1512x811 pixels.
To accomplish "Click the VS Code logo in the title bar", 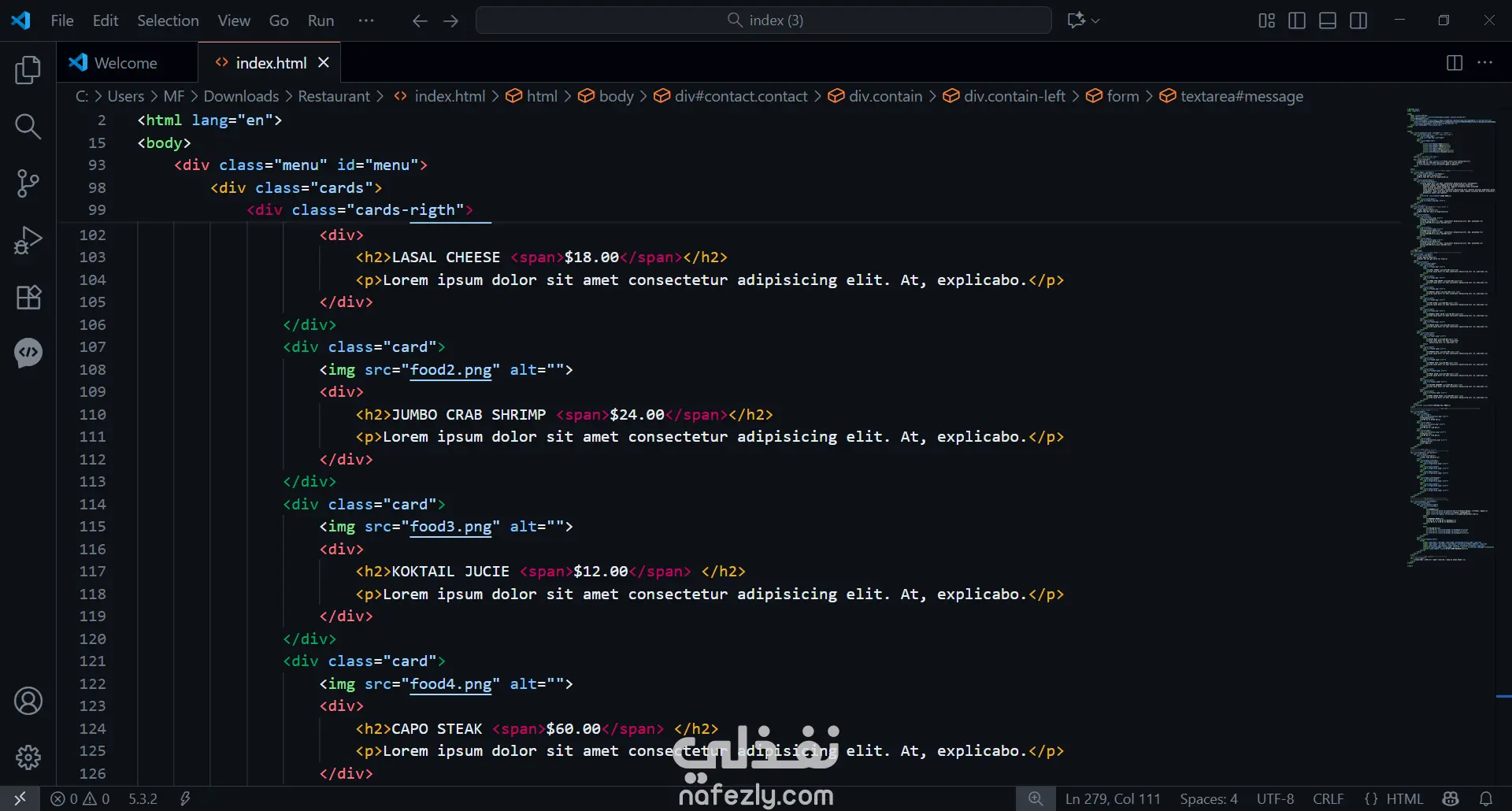I will click(21, 20).
